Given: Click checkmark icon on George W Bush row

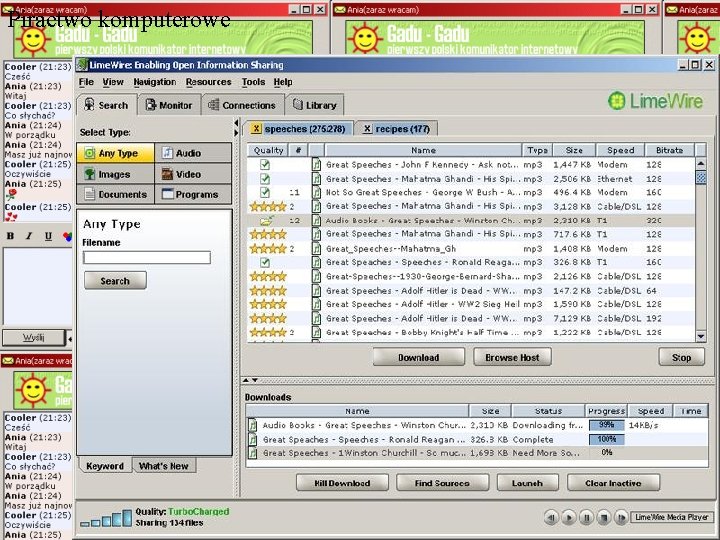Looking at the screenshot, I should tap(265, 192).
